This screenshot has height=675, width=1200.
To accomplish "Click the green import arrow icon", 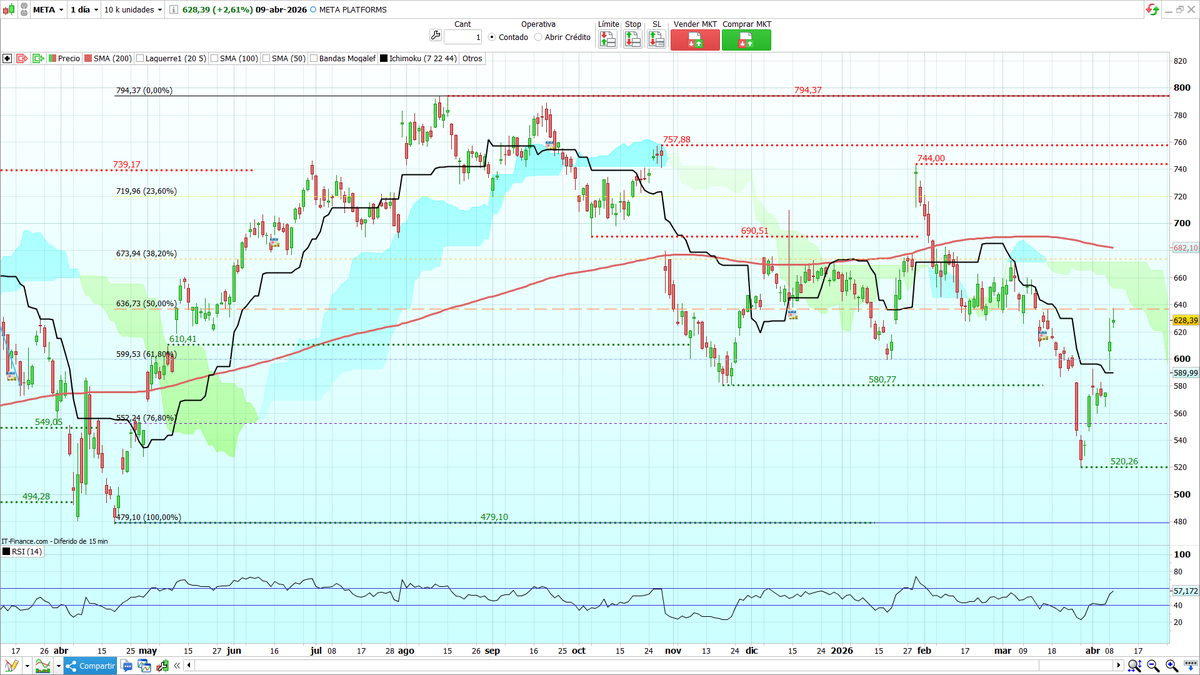I will click(x=37, y=58).
